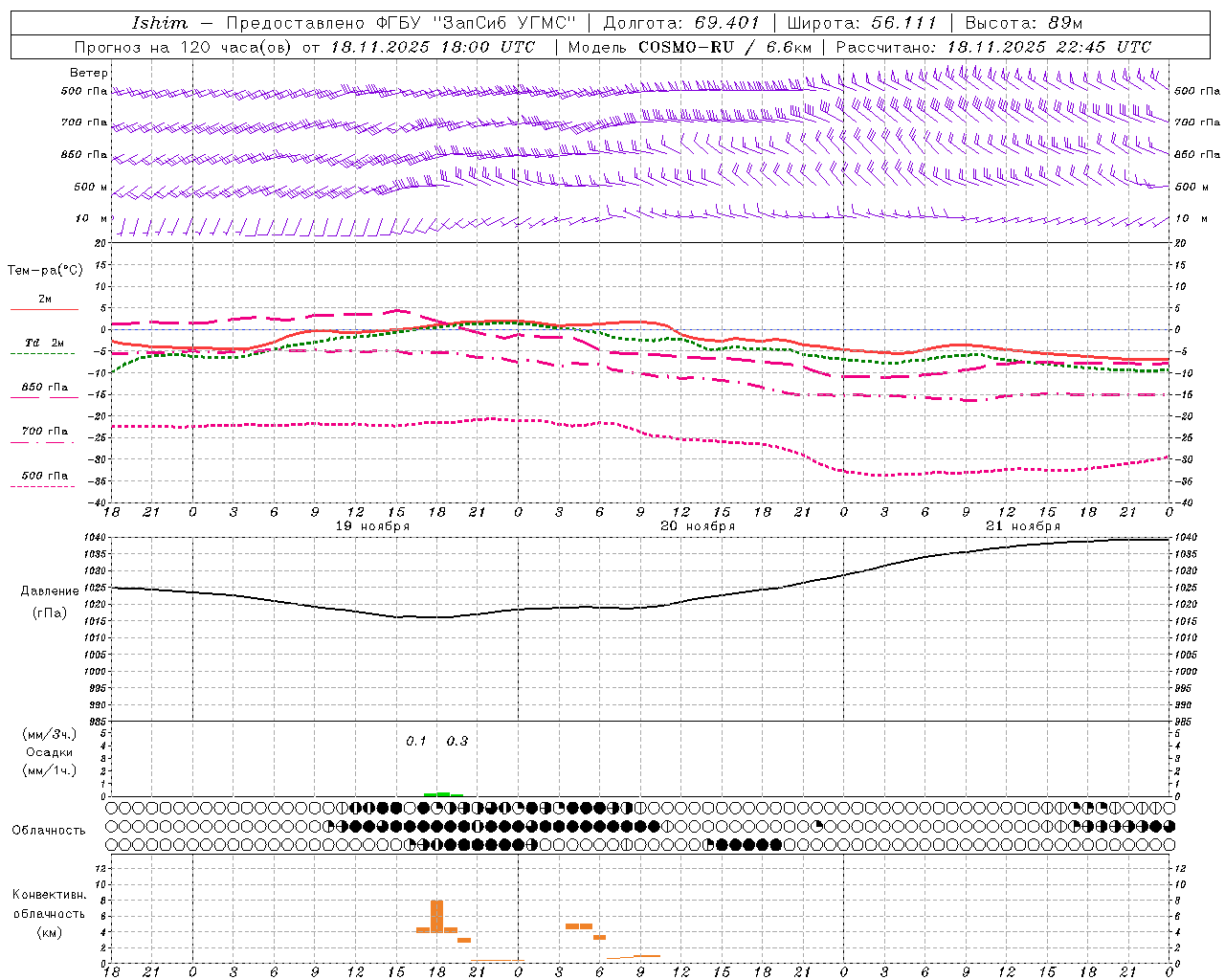Click "Прогноз на 120 часа(ов)" forecast text
This screenshot has height=980, width=1225.
coord(184,47)
